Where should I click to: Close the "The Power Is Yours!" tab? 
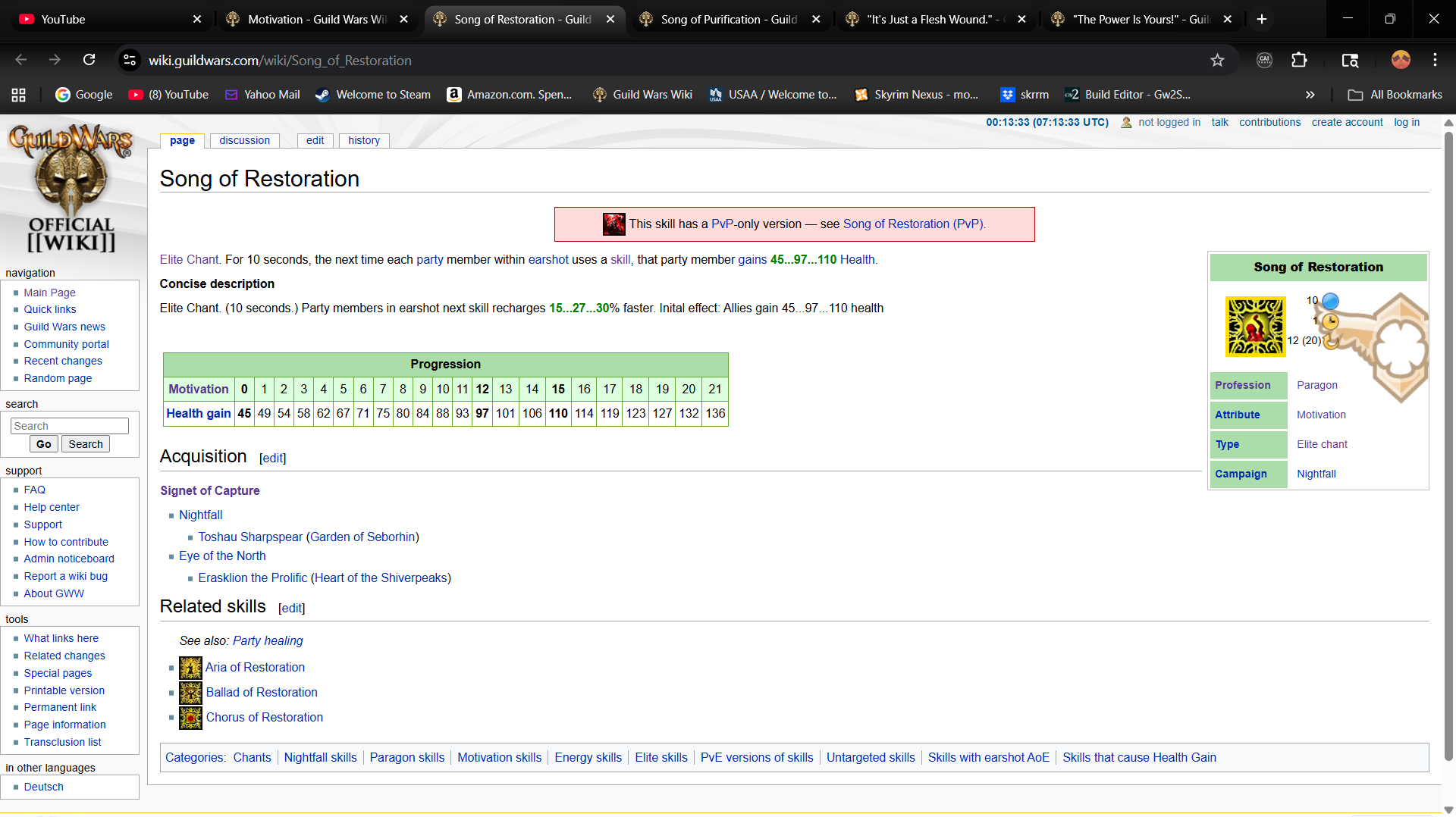[x=1228, y=19]
